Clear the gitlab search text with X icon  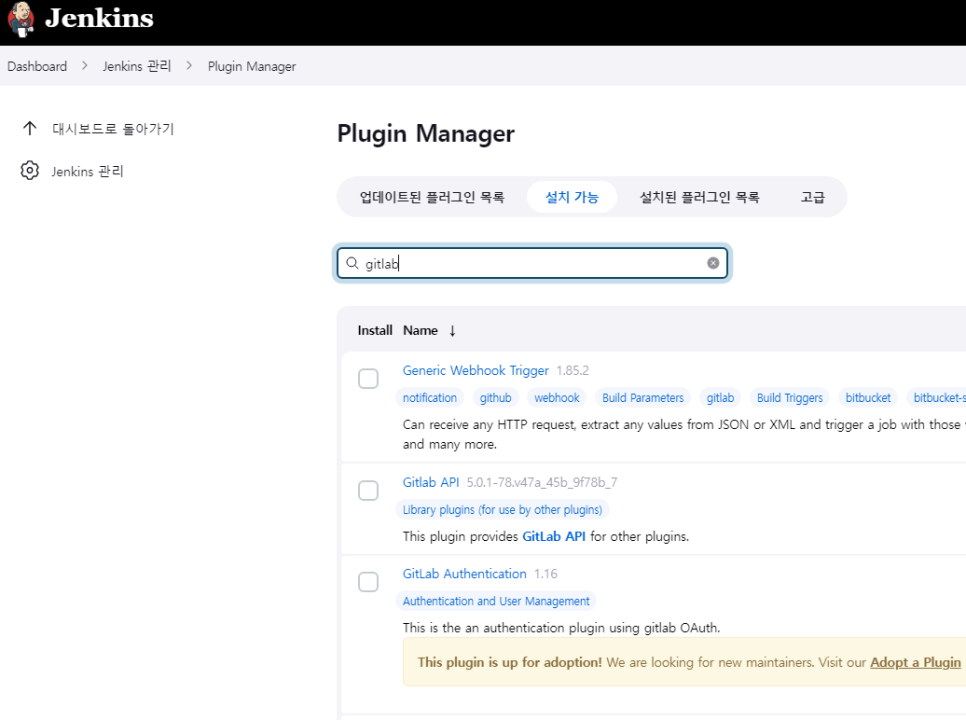point(713,263)
